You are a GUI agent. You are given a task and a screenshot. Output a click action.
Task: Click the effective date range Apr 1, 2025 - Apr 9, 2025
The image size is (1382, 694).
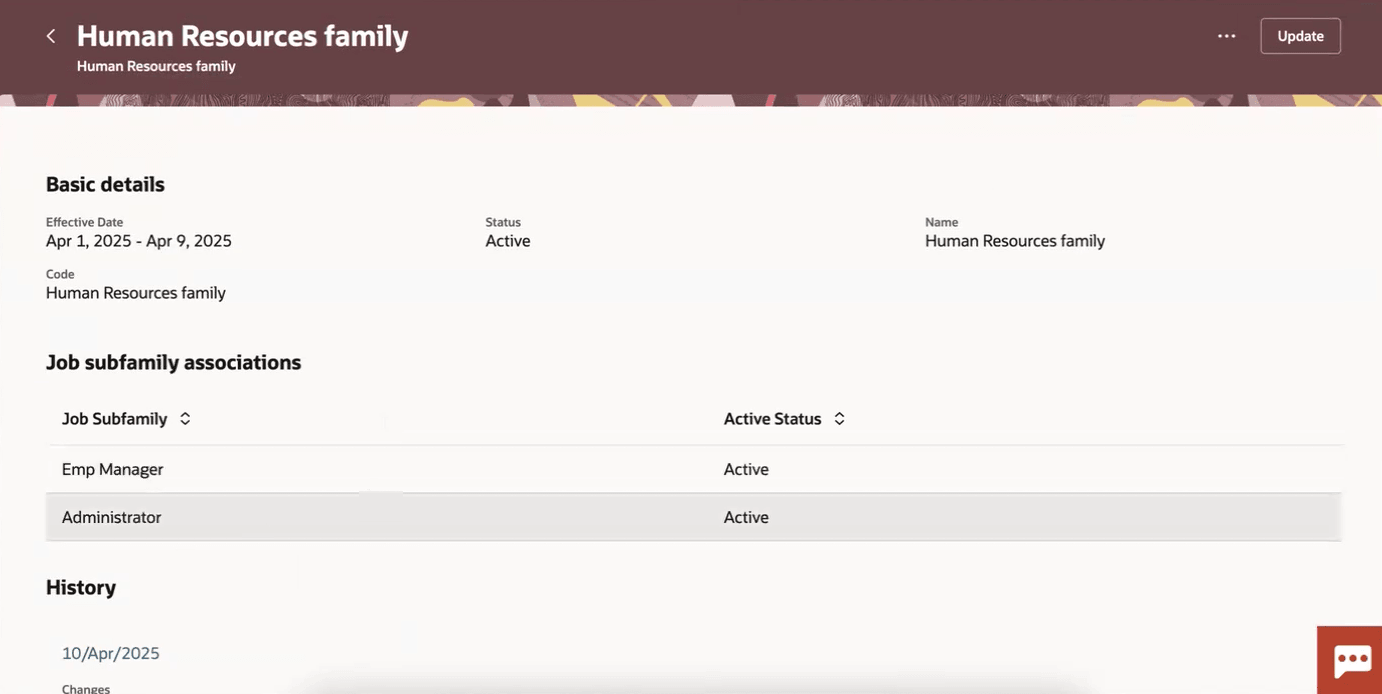click(x=139, y=241)
